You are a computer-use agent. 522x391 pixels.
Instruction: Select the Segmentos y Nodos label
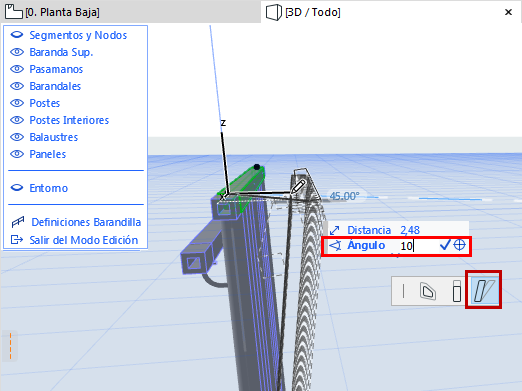click(78, 35)
